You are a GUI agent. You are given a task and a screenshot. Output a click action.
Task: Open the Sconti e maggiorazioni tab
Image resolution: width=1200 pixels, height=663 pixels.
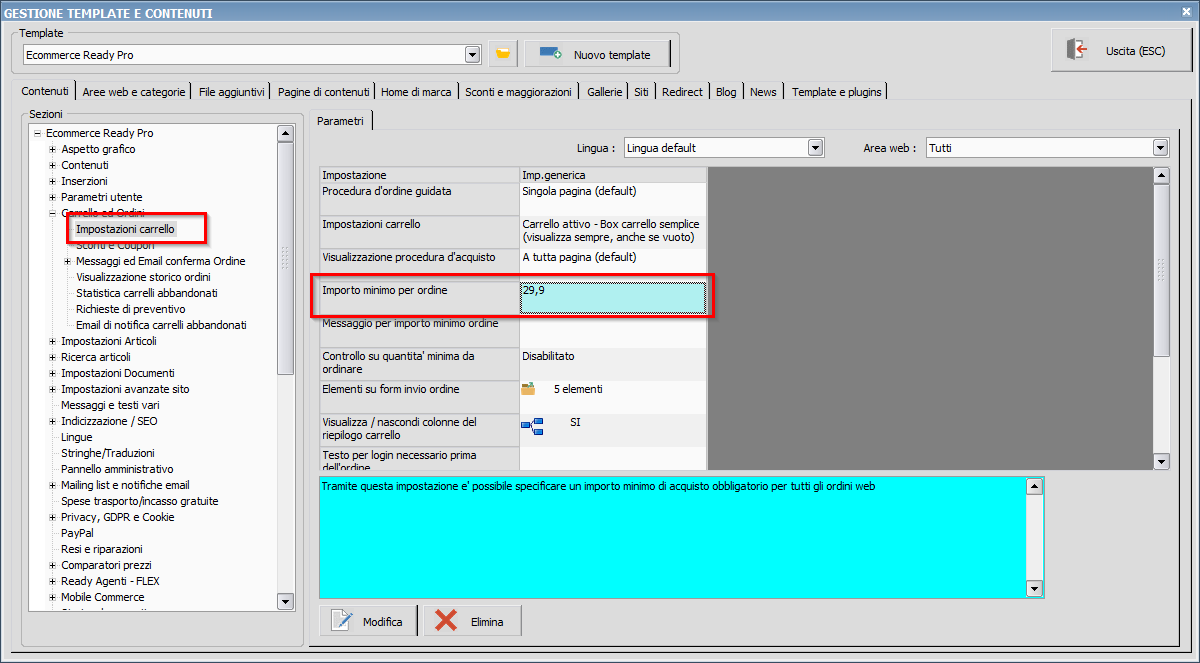point(519,92)
